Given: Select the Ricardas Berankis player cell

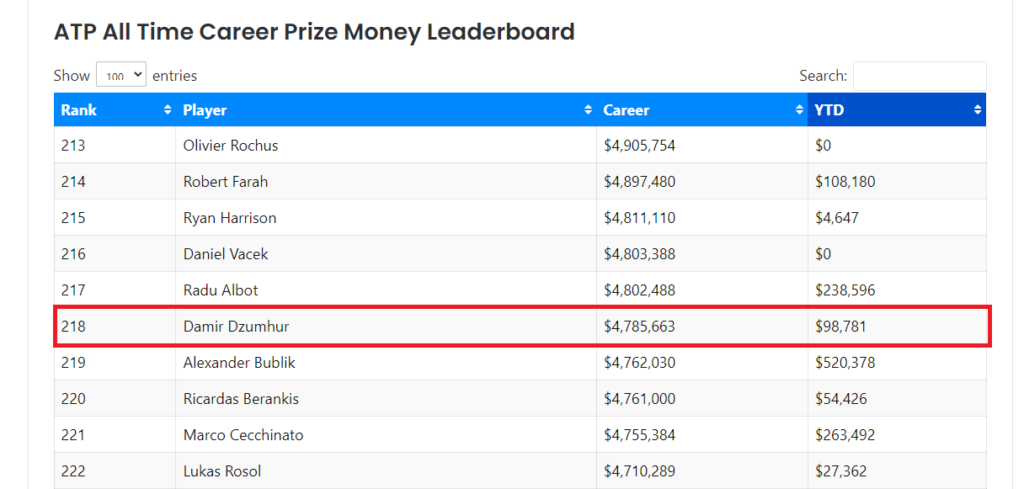Looking at the screenshot, I should click(240, 399).
